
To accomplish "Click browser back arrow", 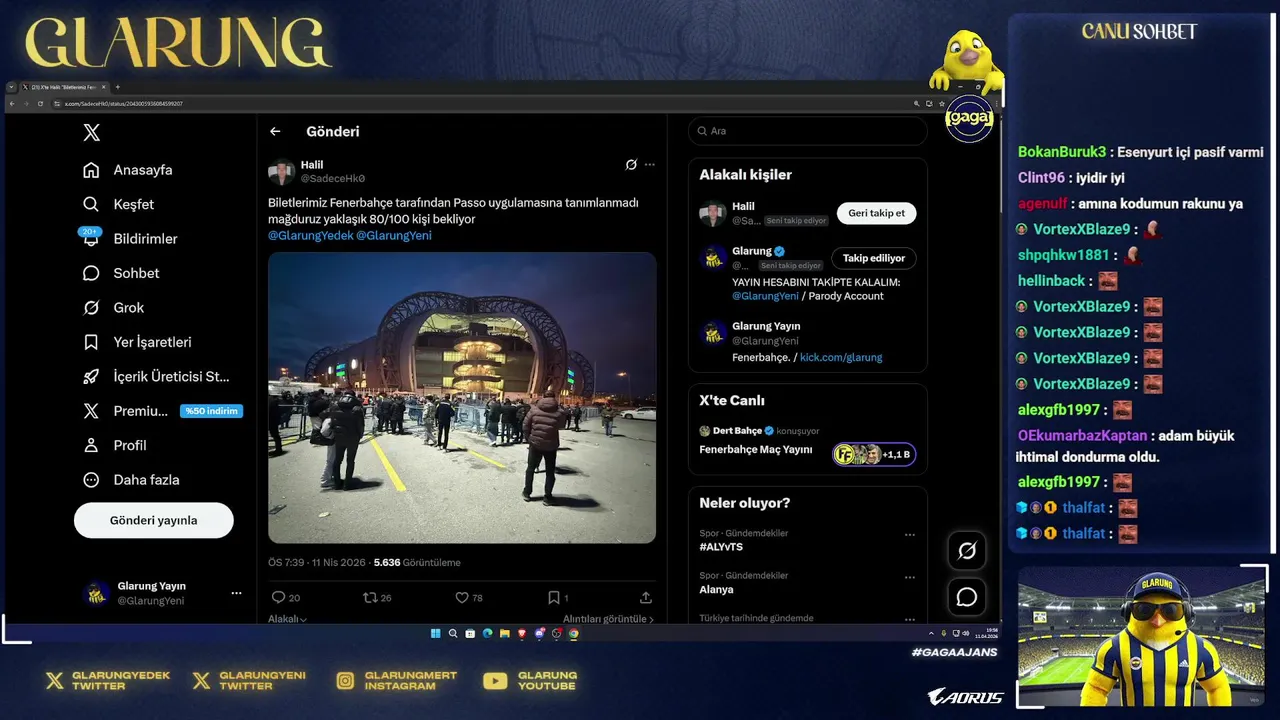I will pos(12,103).
